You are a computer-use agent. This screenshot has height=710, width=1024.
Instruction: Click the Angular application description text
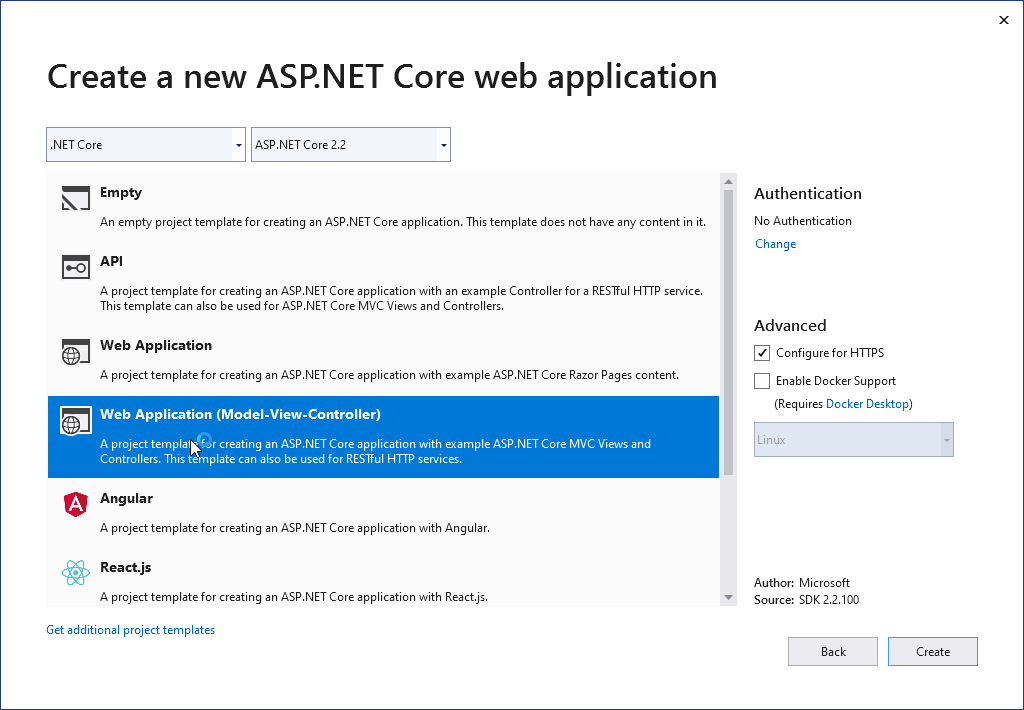295,528
